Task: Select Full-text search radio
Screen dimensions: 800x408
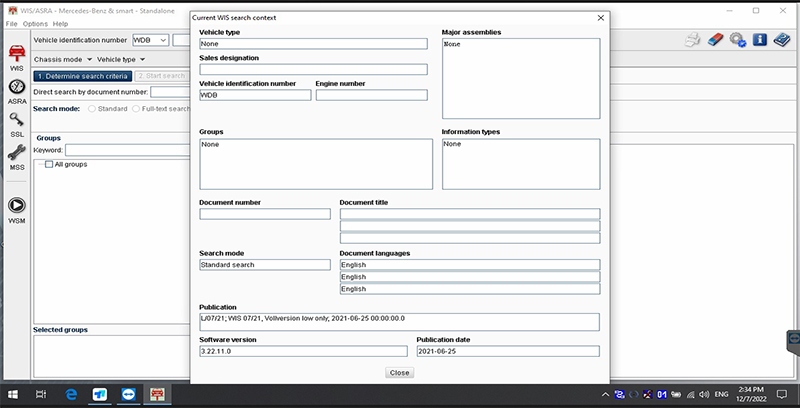Action: (136, 109)
